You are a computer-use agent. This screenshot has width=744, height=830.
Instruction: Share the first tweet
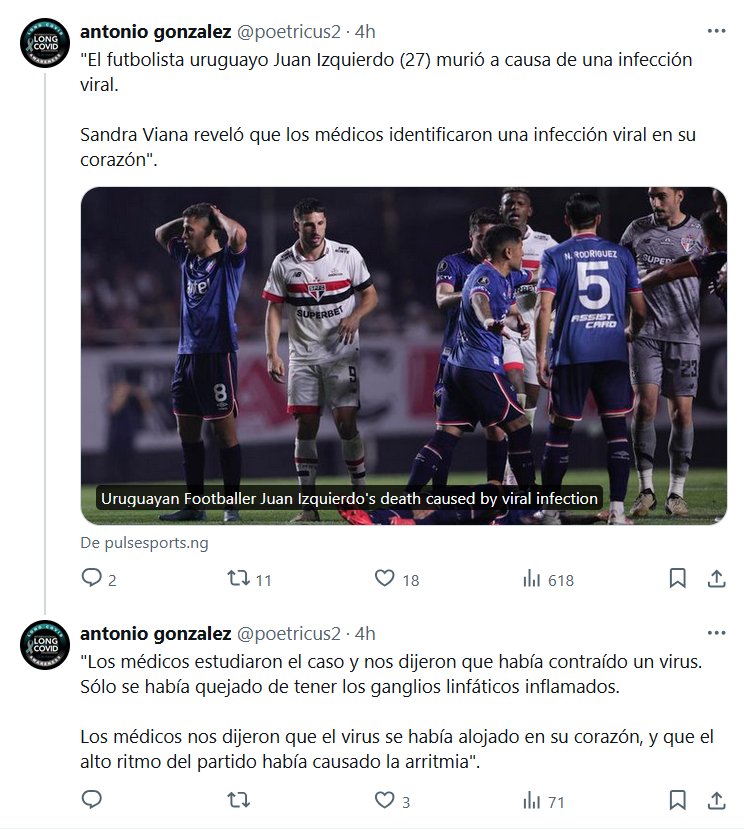(716, 579)
